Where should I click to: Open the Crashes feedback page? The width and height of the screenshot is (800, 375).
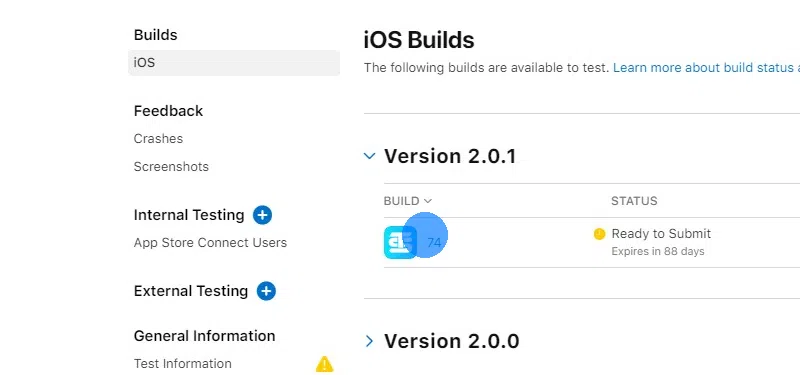[x=158, y=139]
